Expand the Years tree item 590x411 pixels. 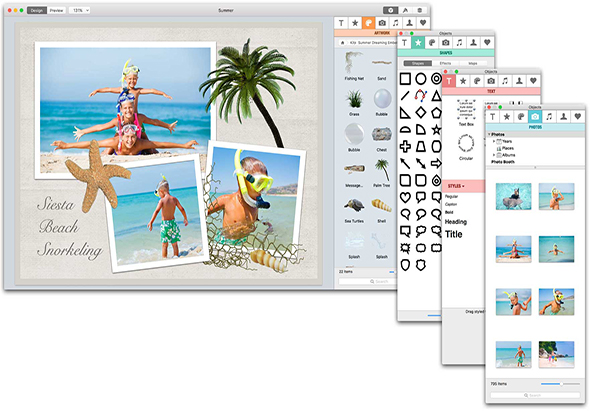(494, 141)
